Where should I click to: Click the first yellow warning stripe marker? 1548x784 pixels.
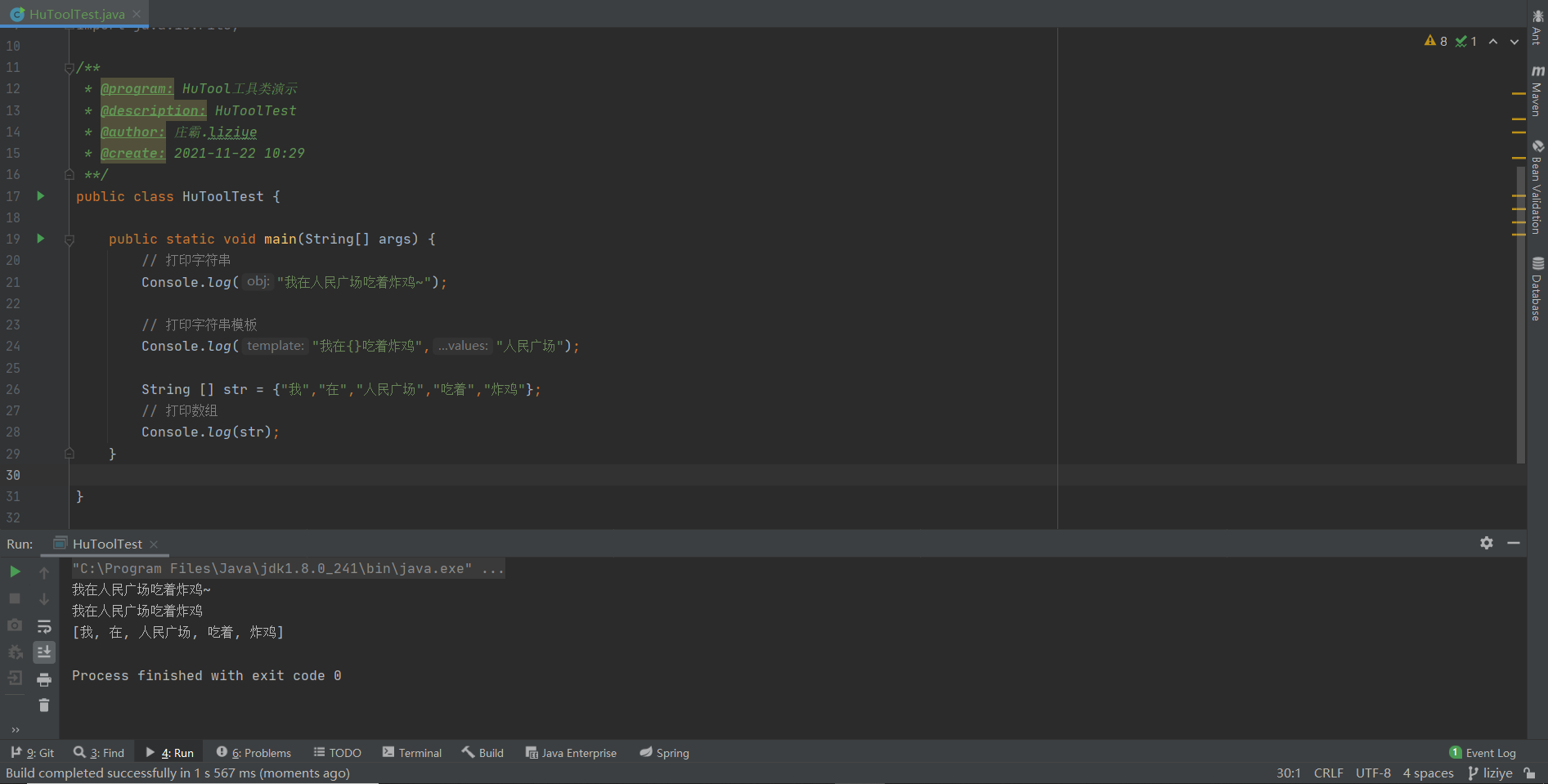1519,94
